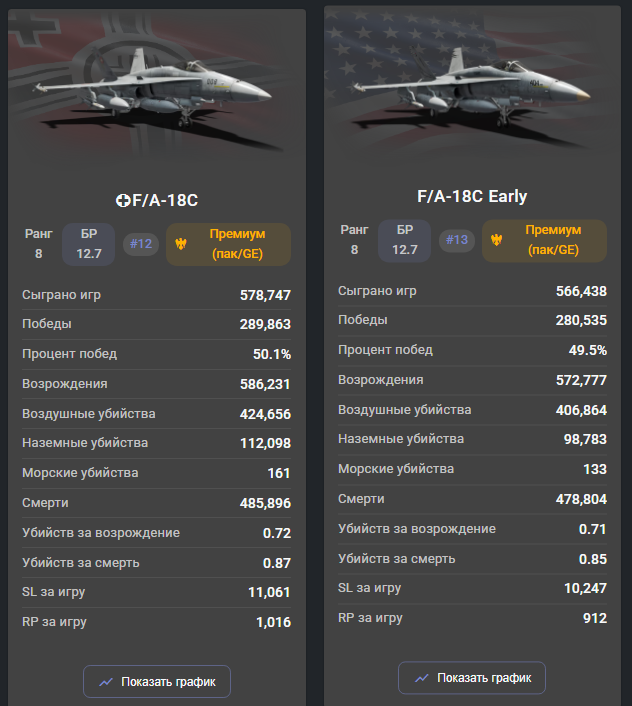Open the Показать график button under ✠F/A-18C
Viewport: 632px width, 706px height.
click(x=157, y=682)
